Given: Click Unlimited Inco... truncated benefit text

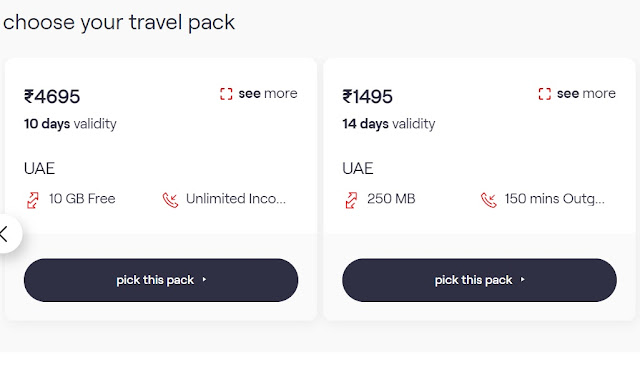Looking at the screenshot, I should tap(236, 199).
